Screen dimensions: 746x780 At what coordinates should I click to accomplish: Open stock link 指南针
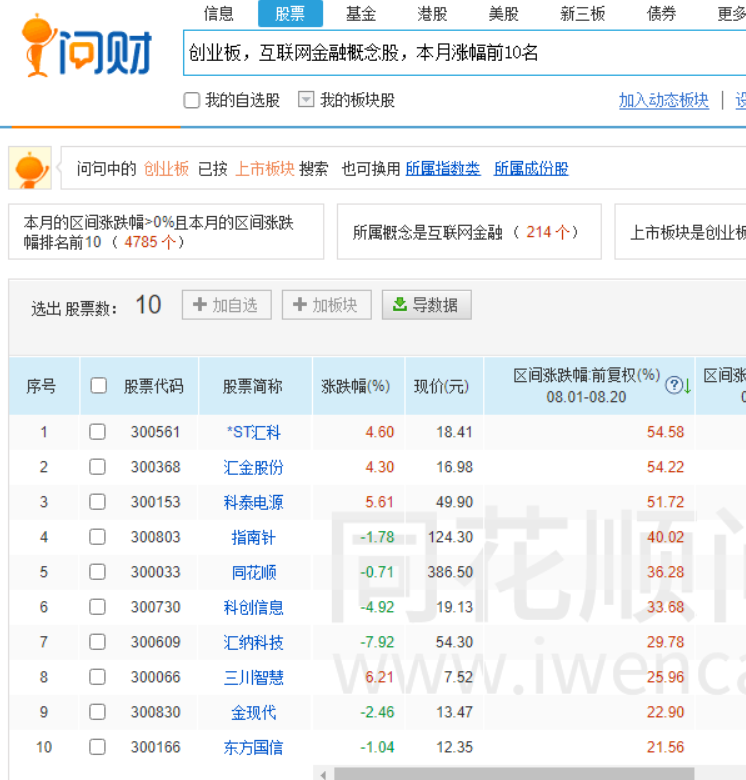coord(254,537)
